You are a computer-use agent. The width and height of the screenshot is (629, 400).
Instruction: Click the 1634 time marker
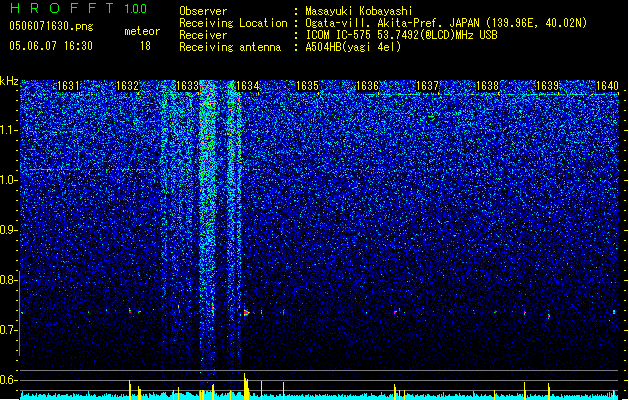[x=247, y=86]
